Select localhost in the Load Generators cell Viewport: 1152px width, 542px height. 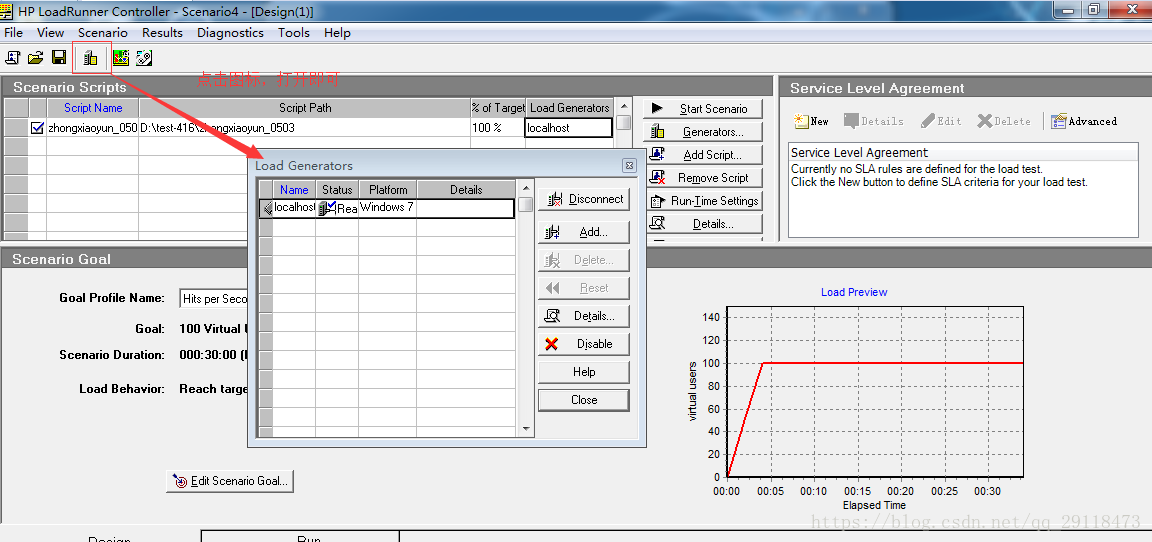tap(569, 128)
